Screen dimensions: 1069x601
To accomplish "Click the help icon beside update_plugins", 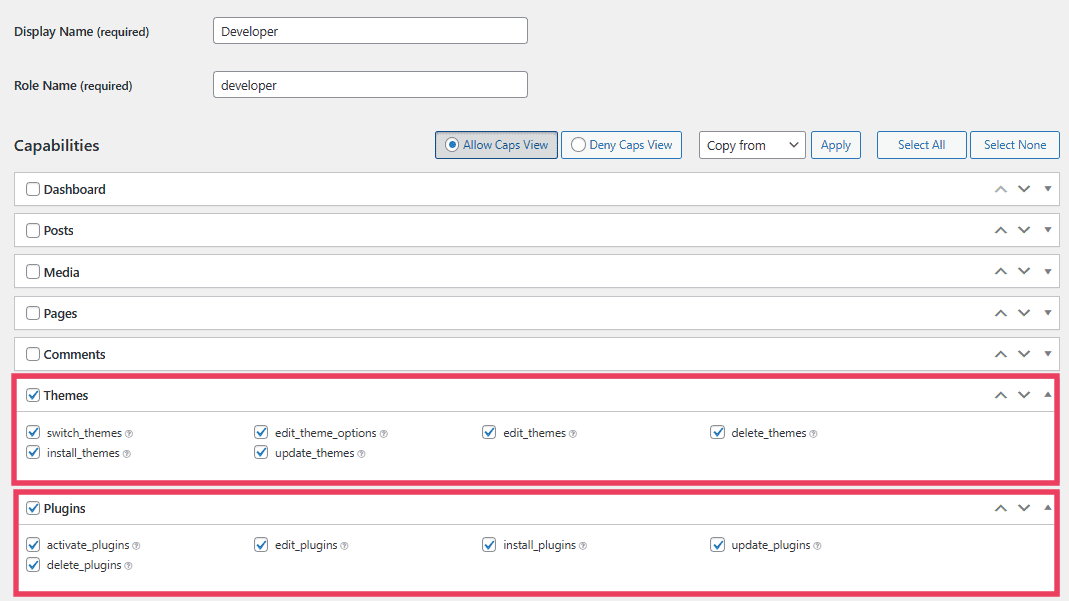I will [818, 544].
